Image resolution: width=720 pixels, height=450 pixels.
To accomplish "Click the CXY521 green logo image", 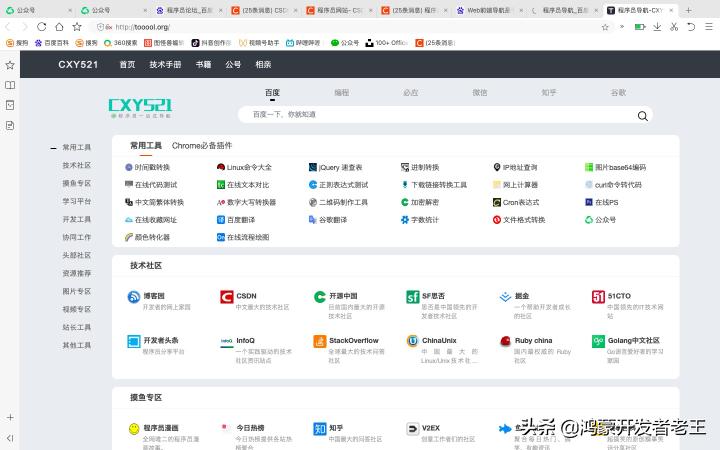I will pyautogui.click(x=140, y=108).
